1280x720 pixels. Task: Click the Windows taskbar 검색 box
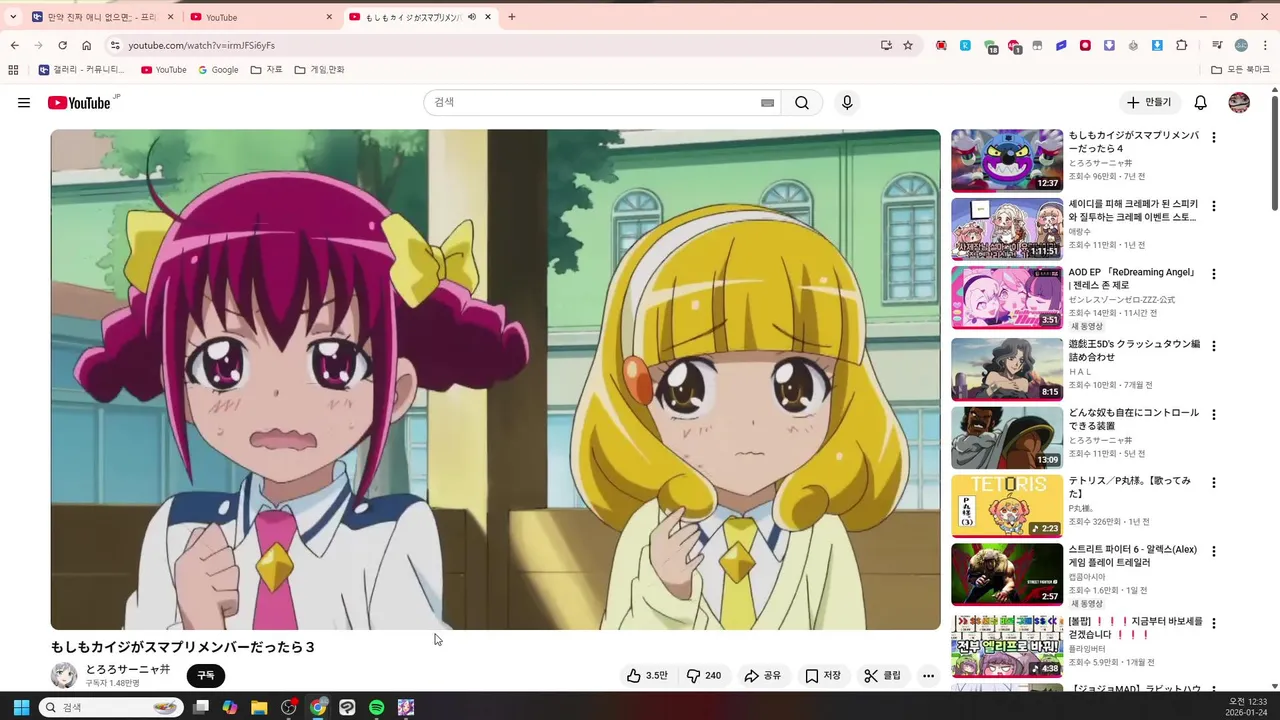(111, 707)
